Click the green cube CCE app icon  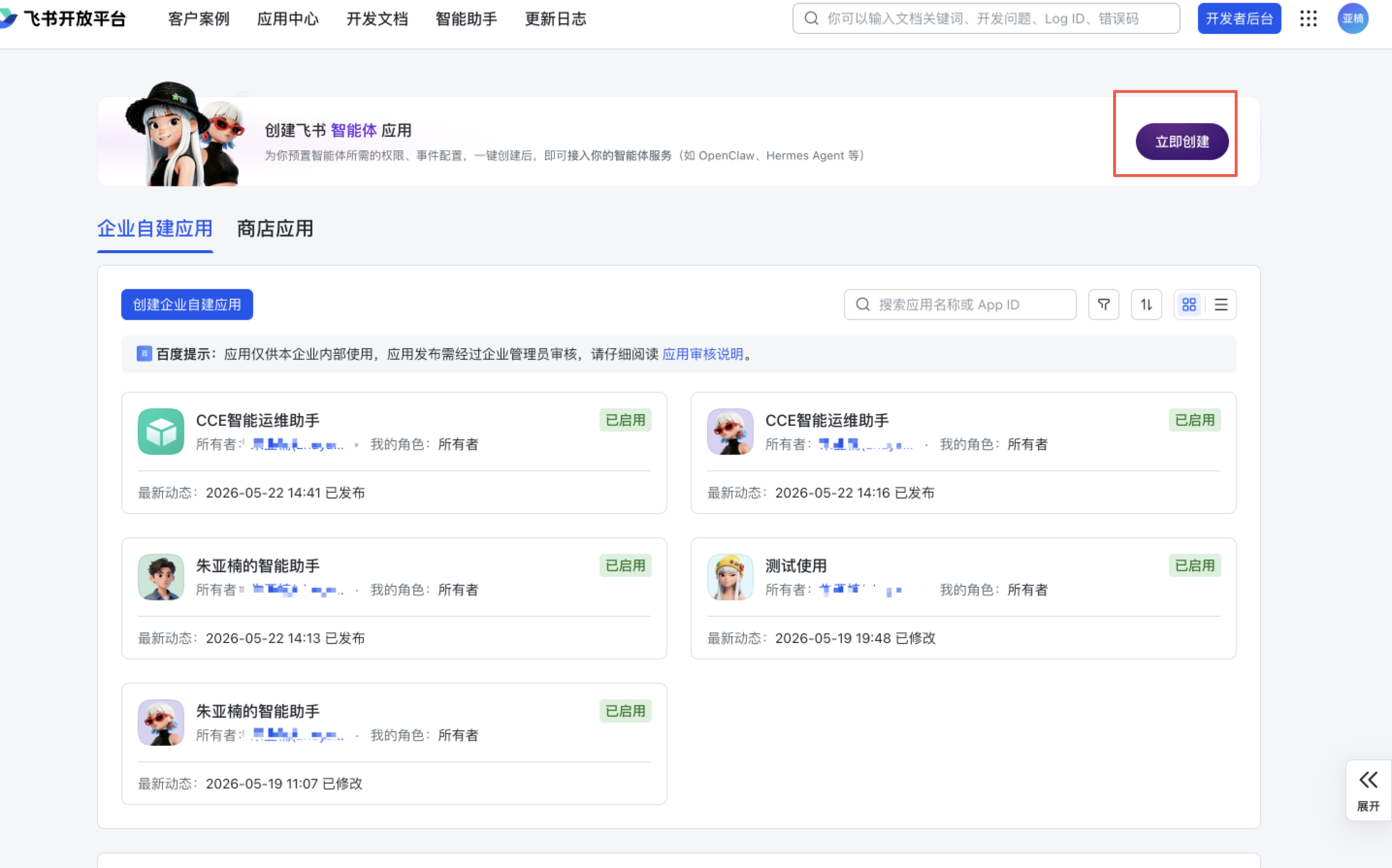point(161,432)
